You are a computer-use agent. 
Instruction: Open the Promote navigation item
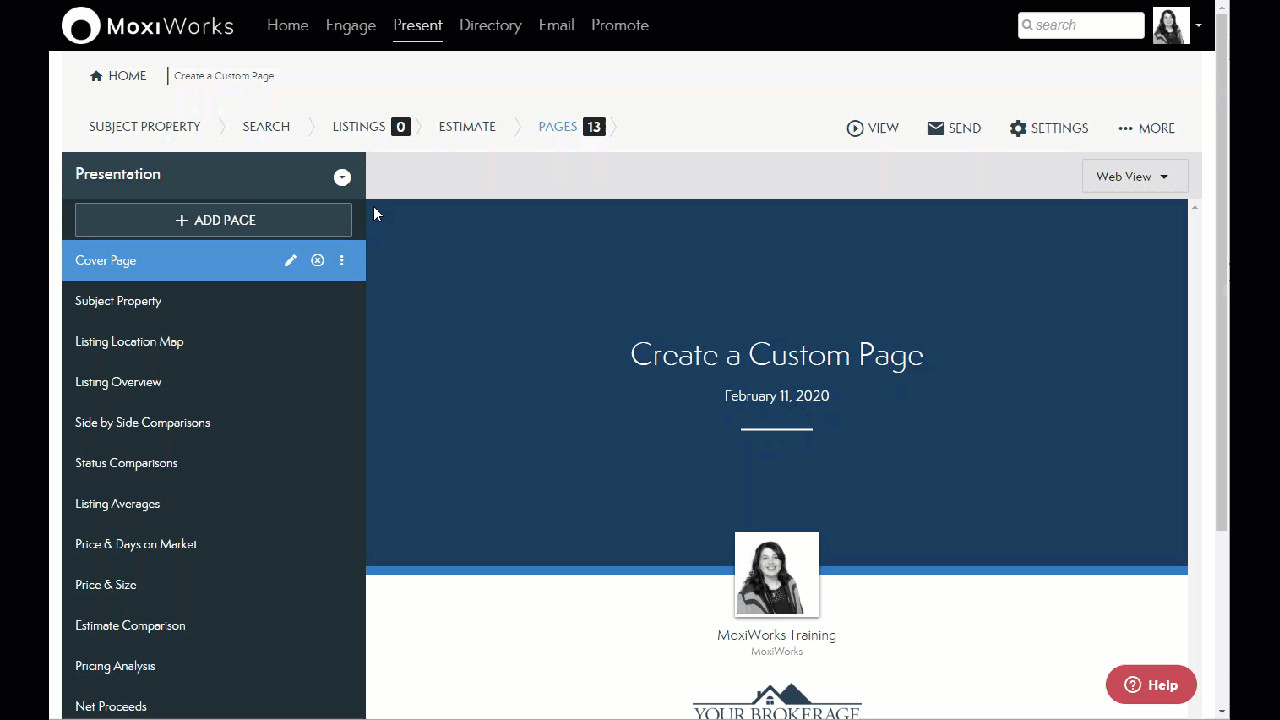click(x=620, y=25)
